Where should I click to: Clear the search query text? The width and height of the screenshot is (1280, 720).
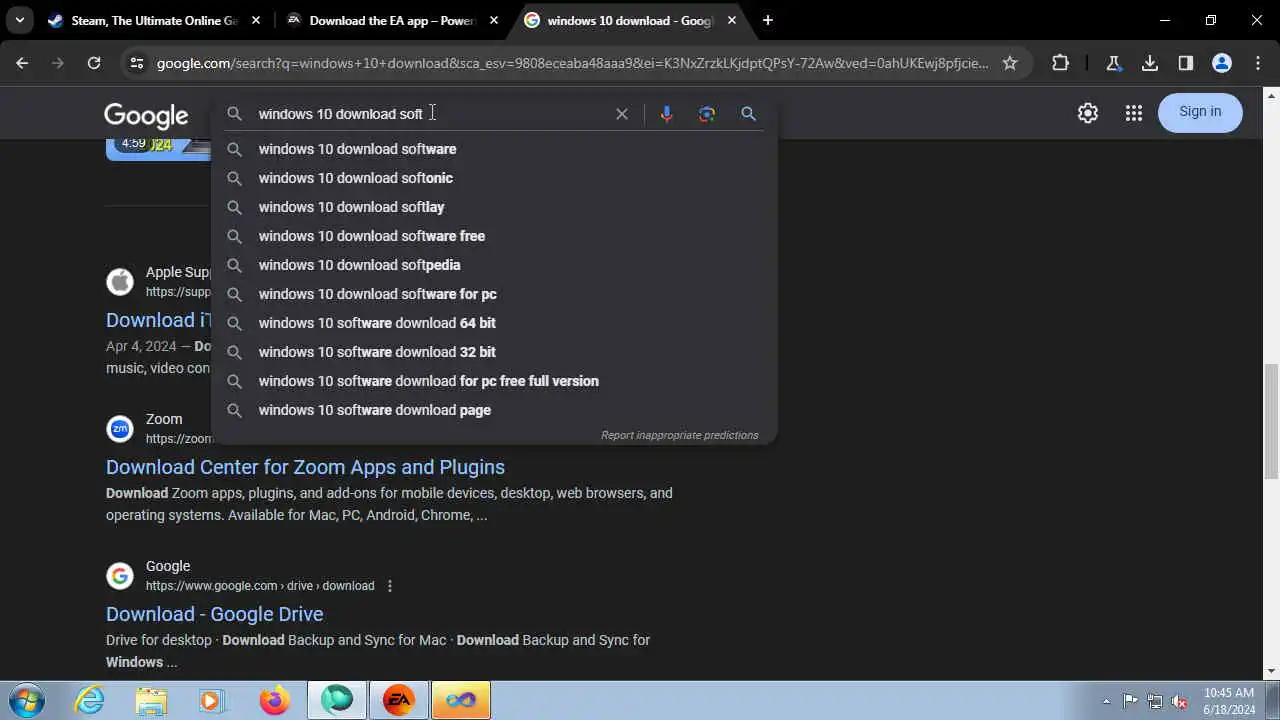(x=622, y=114)
